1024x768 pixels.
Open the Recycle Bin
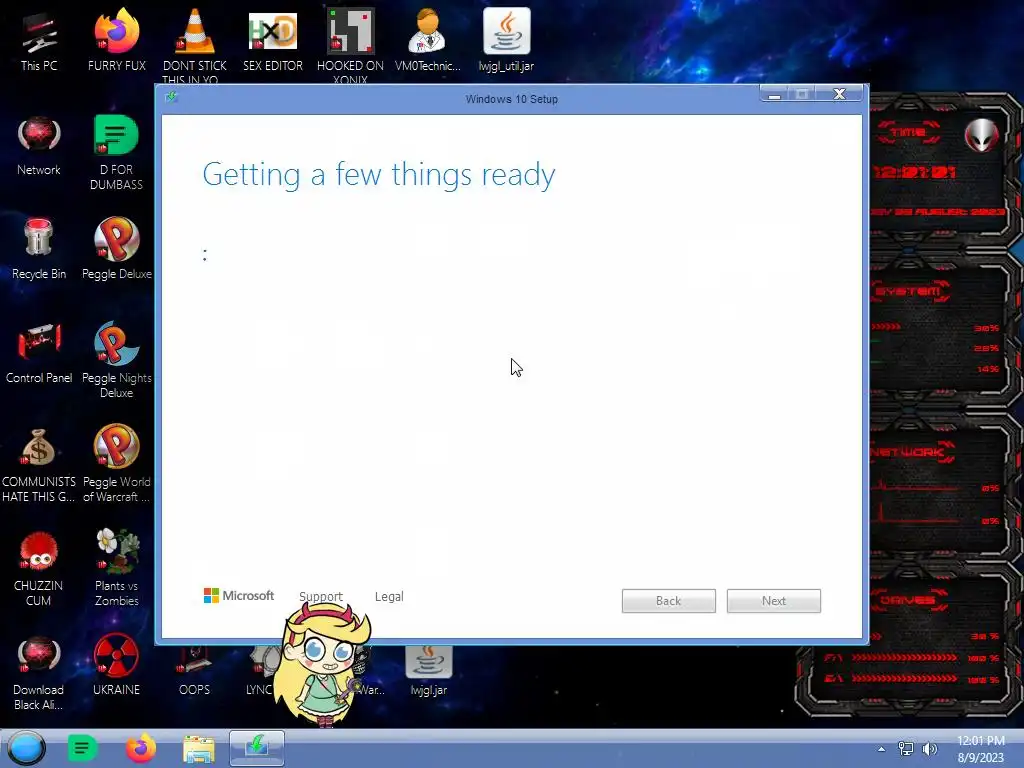(39, 249)
